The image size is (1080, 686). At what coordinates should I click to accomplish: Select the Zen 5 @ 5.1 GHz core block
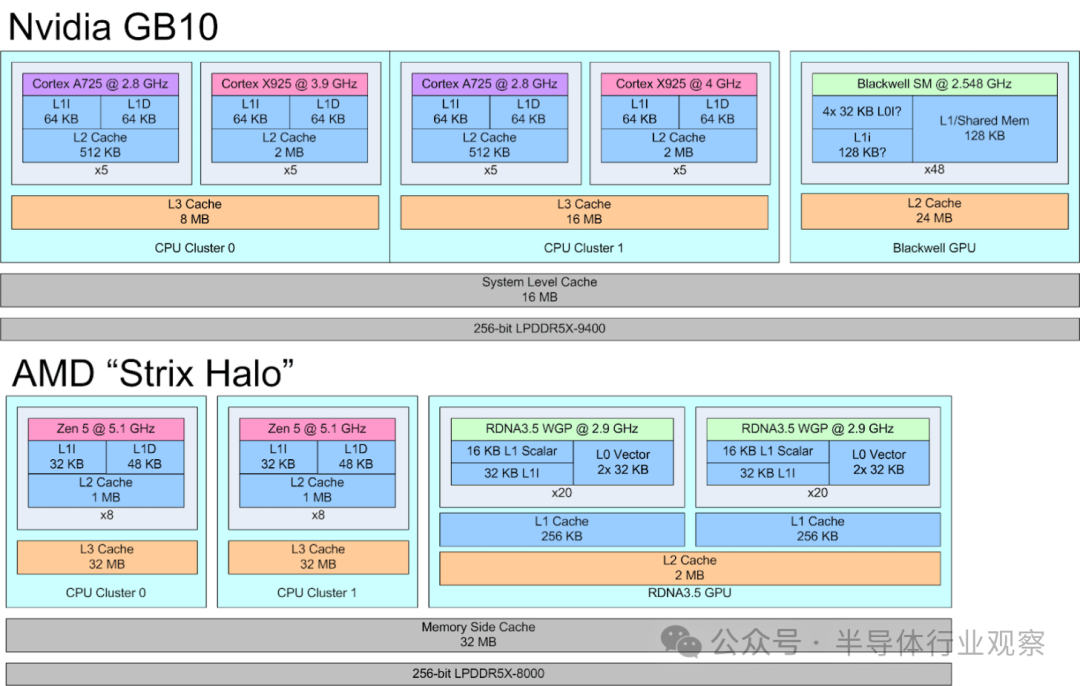click(105, 428)
